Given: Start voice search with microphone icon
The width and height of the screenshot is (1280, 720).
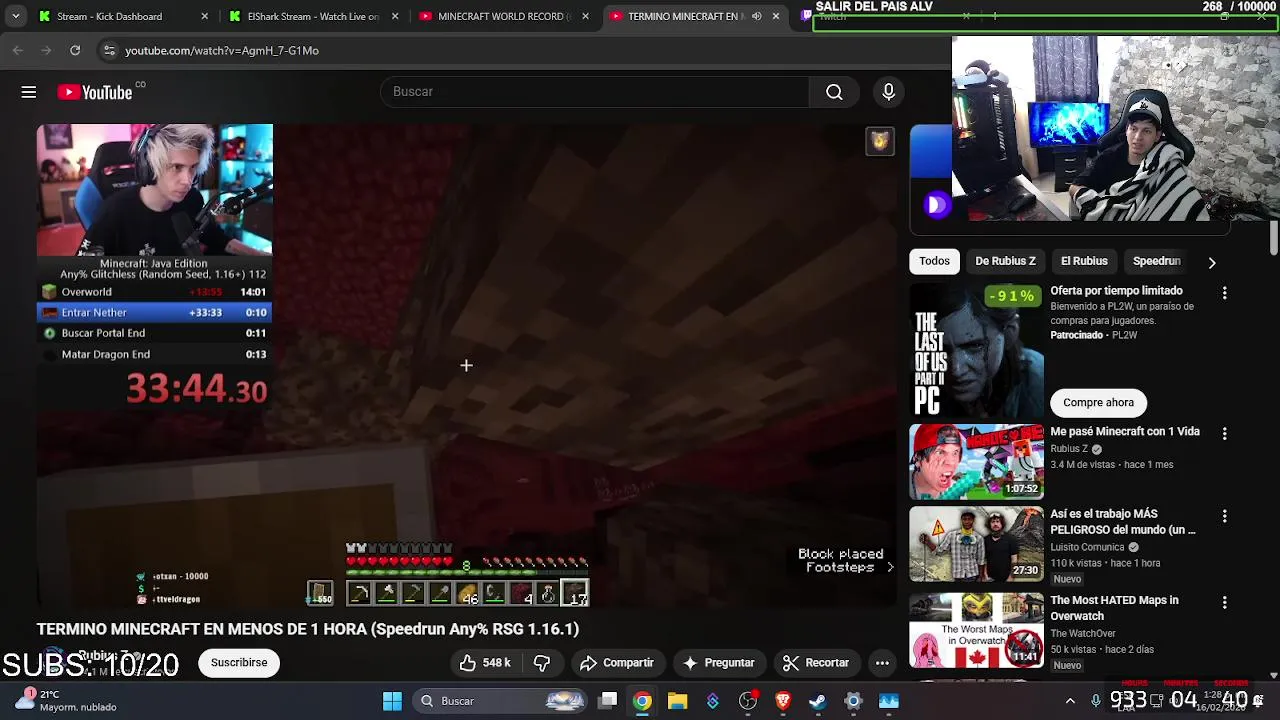Looking at the screenshot, I should 888,92.
